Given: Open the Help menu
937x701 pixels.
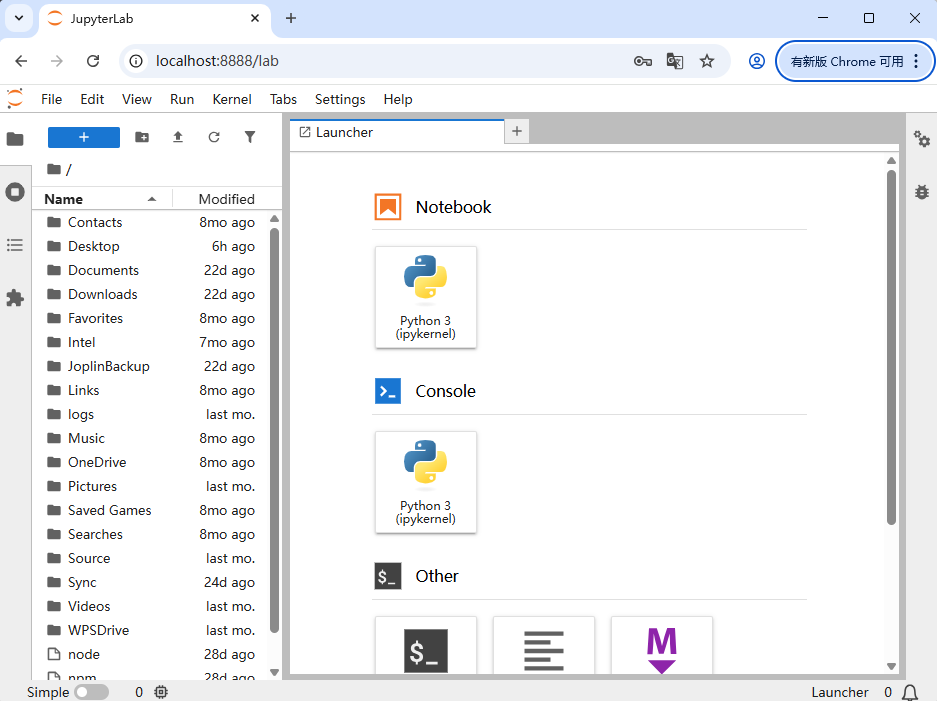Looking at the screenshot, I should (x=398, y=99).
